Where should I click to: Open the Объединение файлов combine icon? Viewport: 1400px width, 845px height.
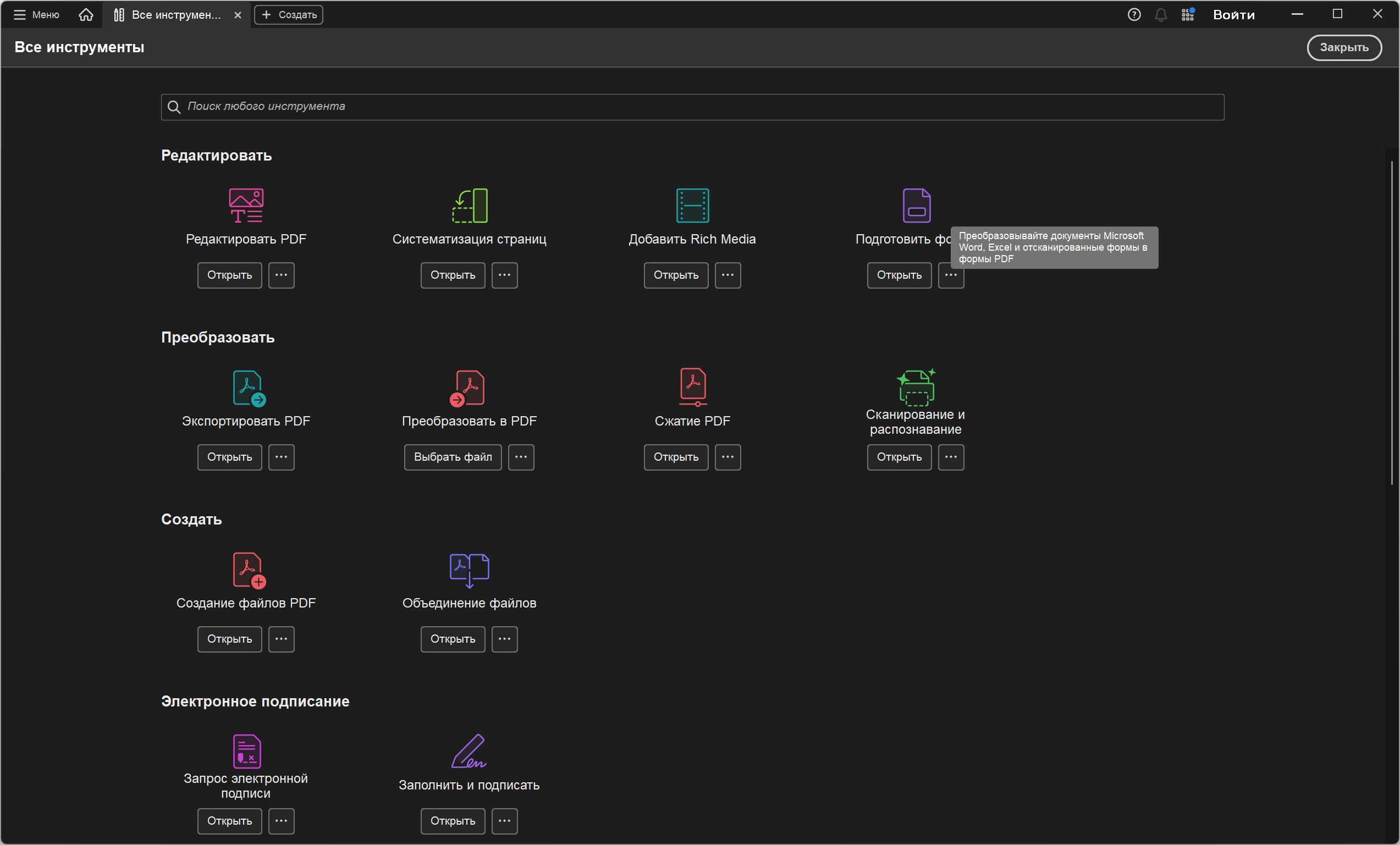[x=469, y=570]
